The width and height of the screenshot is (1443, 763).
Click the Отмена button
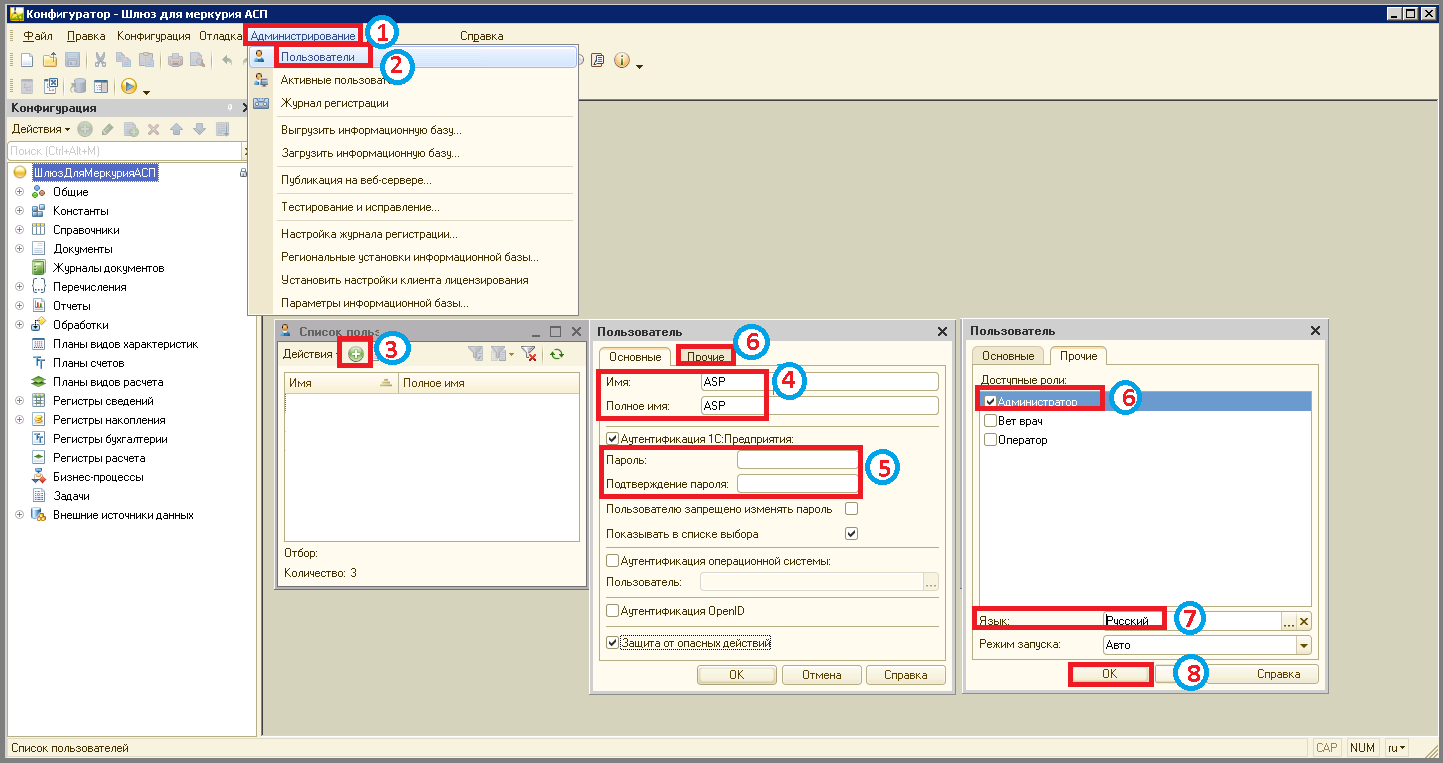click(821, 675)
